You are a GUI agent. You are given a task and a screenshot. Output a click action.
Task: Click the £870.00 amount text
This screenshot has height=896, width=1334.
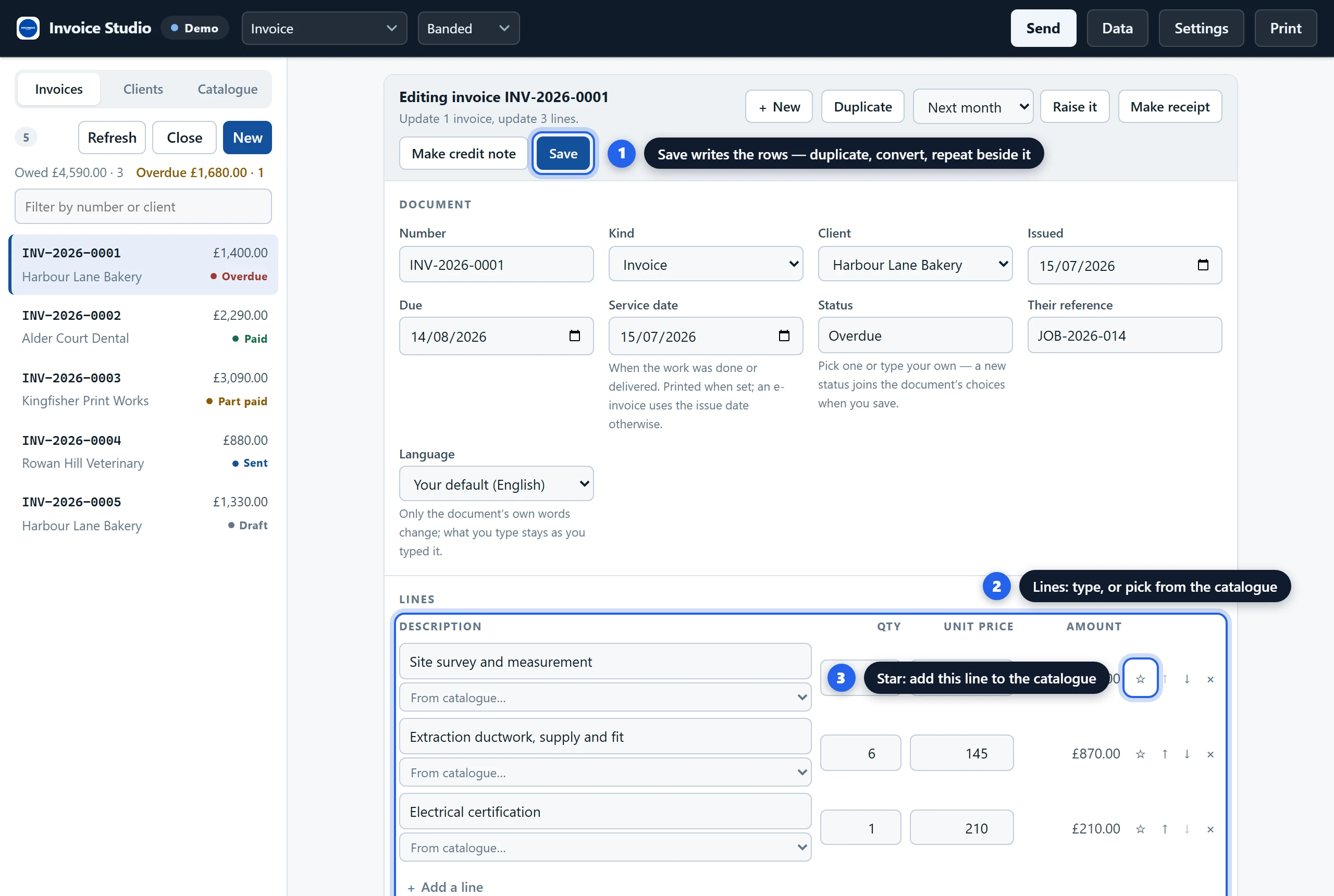1095,753
